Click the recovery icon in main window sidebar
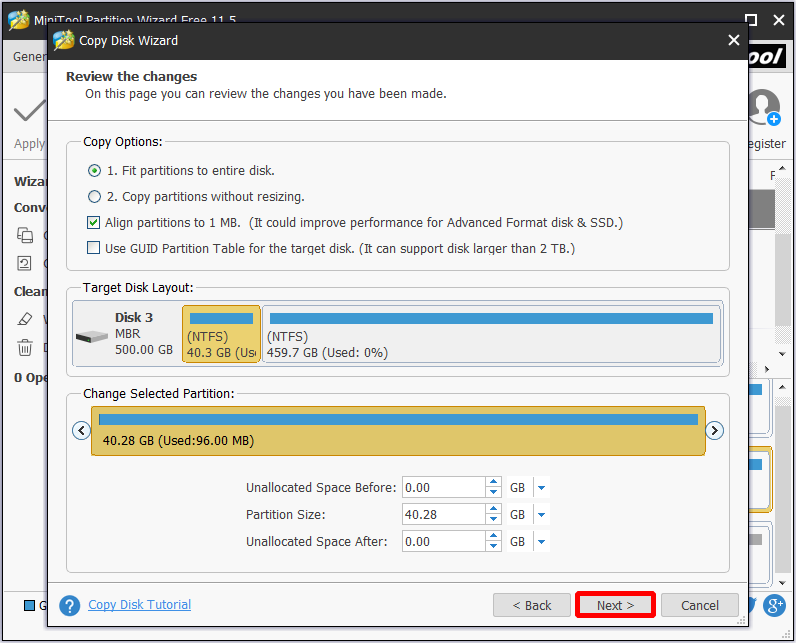Viewport: 796px width, 643px height. click(x=24, y=263)
